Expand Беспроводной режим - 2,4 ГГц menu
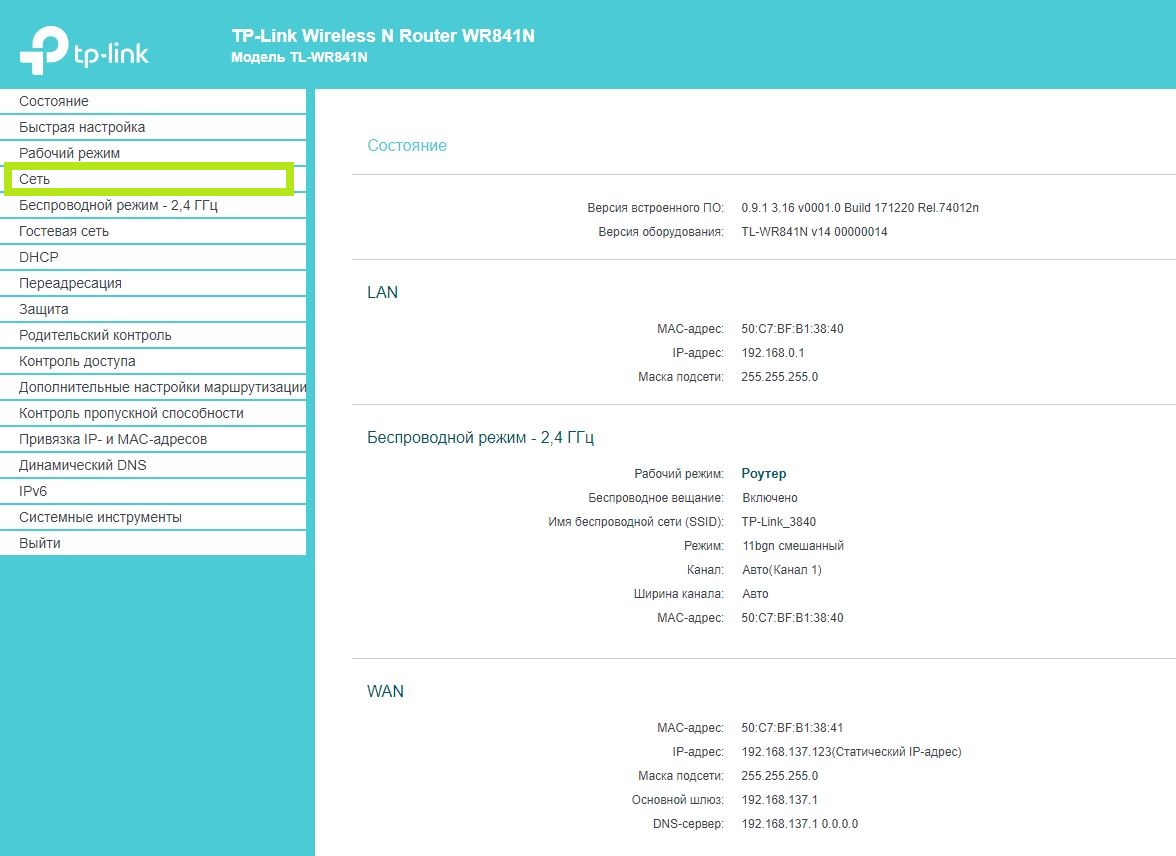This screenshot has width=1176, height=856. (118, 205)
